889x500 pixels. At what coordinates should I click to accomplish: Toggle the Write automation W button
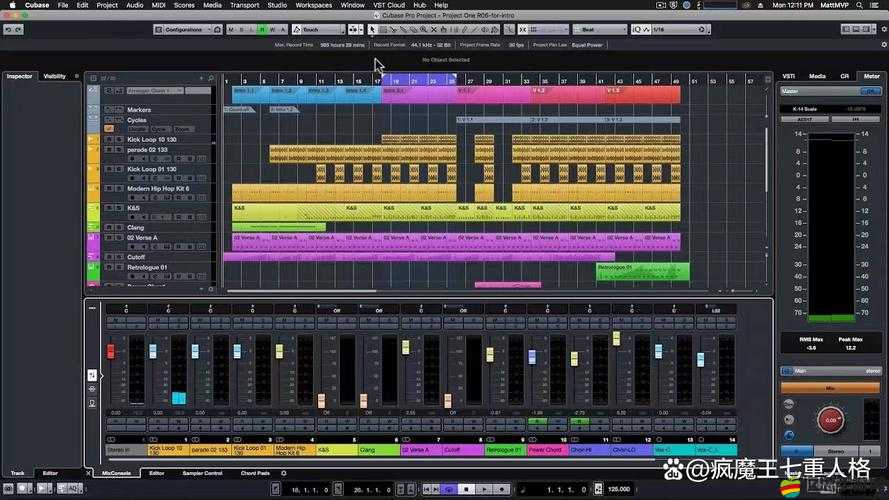coord(272,29)
